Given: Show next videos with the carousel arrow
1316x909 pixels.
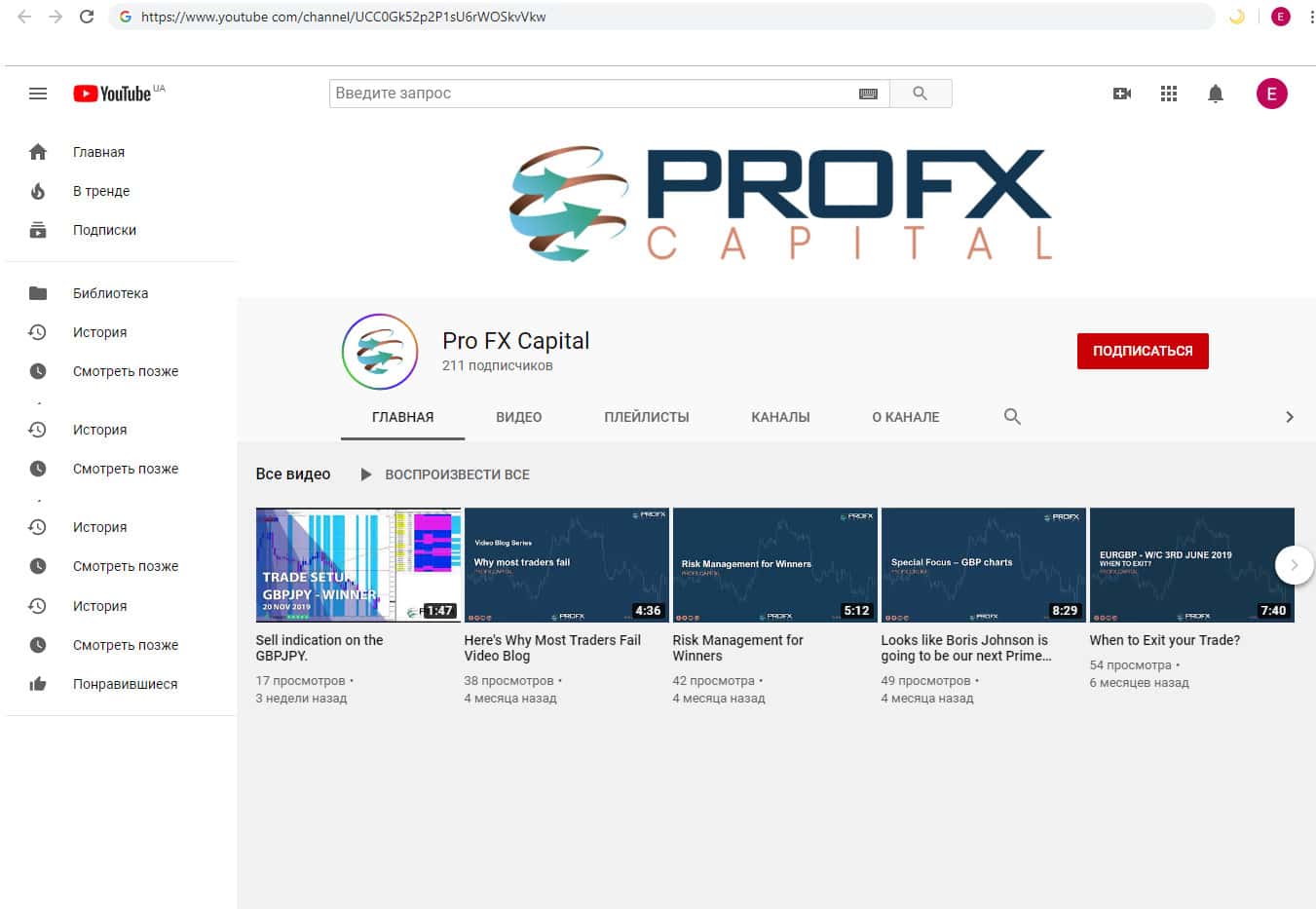Looking at the screenshot, I should click(1295, 565).
